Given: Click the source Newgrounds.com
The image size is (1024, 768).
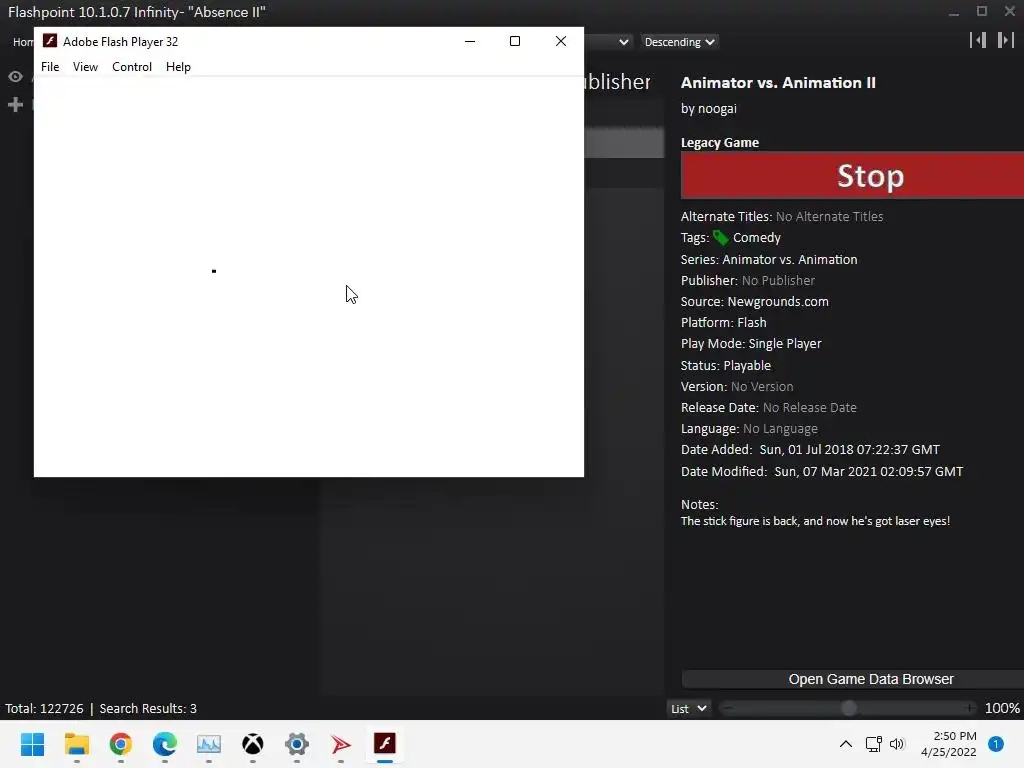Looking at the screenshot, I should pos(778,302).
